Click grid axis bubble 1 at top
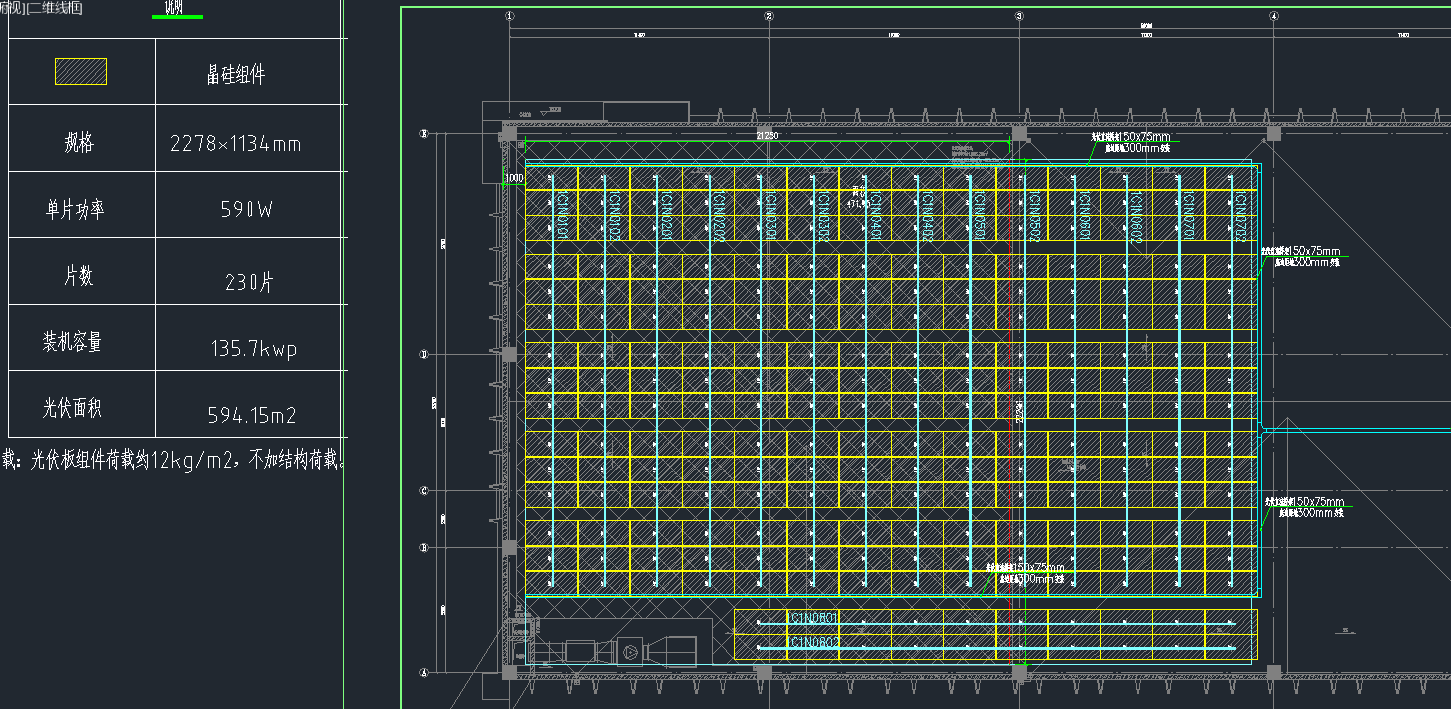Viewport: 1451px width, 709px height. coord(509,16)
